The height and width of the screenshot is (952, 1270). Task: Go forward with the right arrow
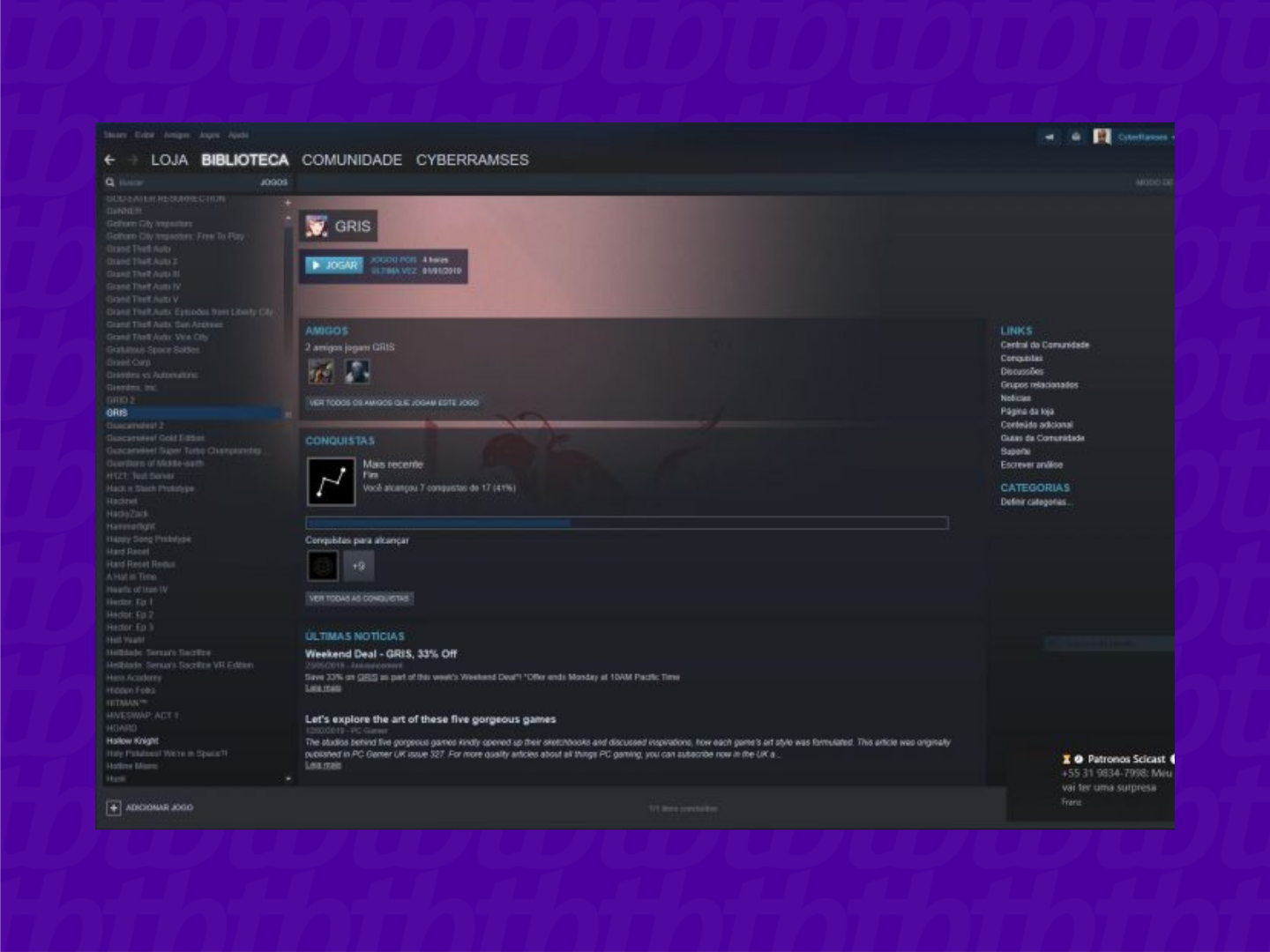133,160
